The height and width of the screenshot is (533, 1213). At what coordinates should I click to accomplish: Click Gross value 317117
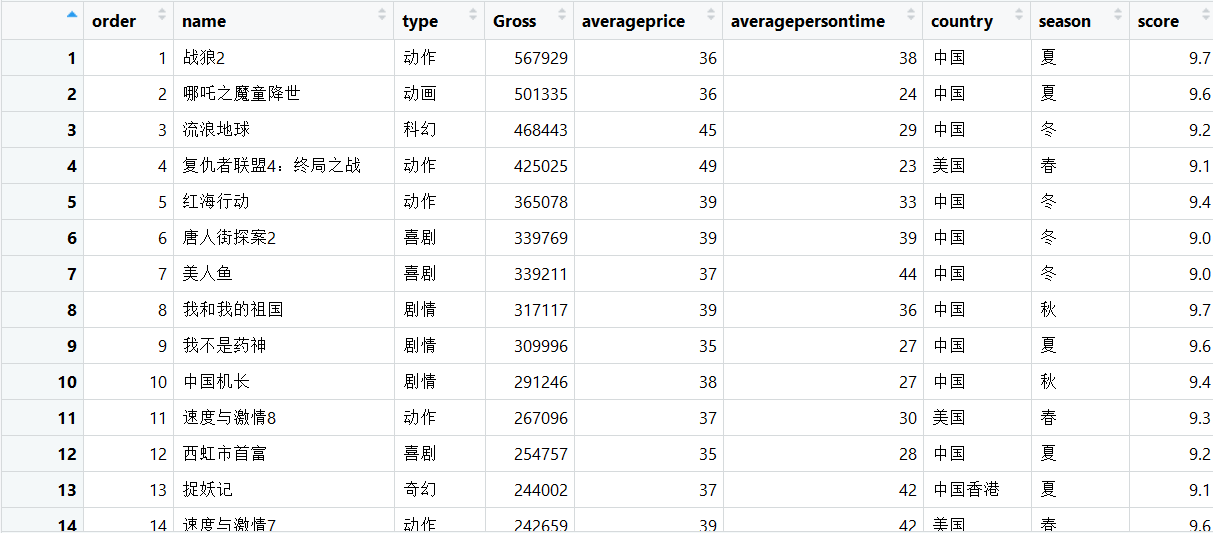tap(541, 310)
